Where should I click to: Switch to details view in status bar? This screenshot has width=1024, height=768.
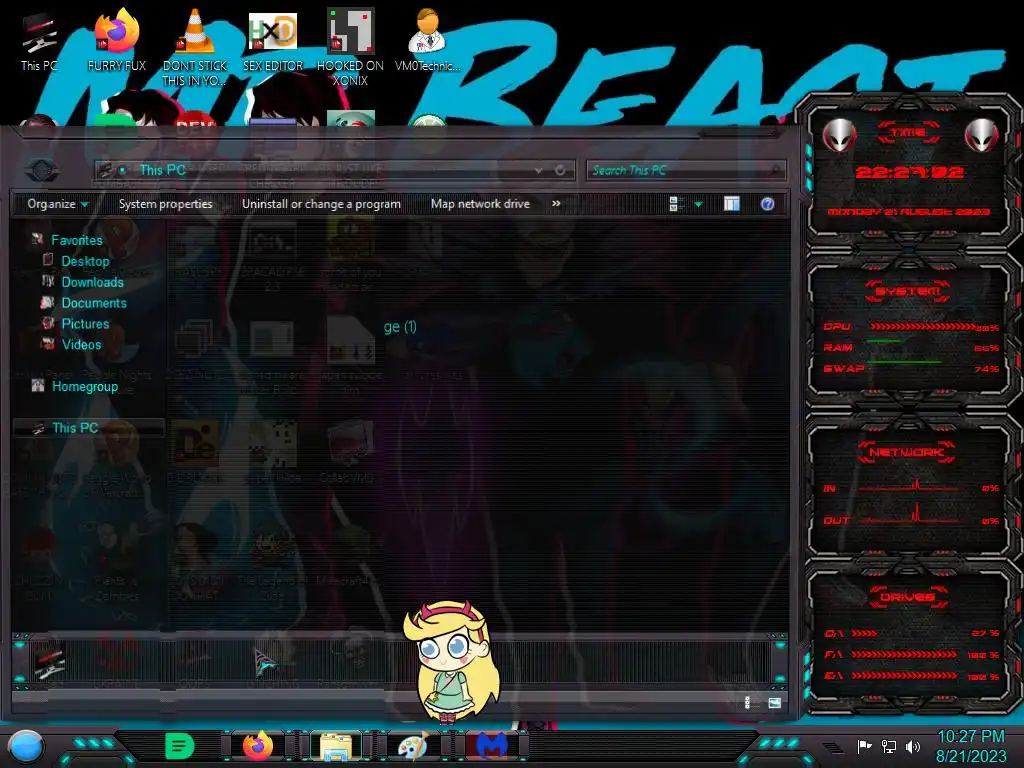747,703
